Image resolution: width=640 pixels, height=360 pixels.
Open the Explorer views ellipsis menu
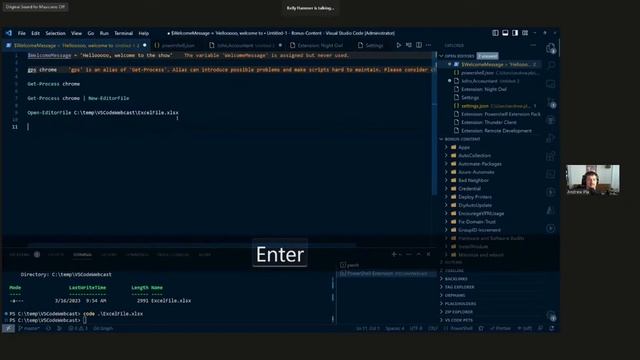pyautogui.click(x=533, y=45)
